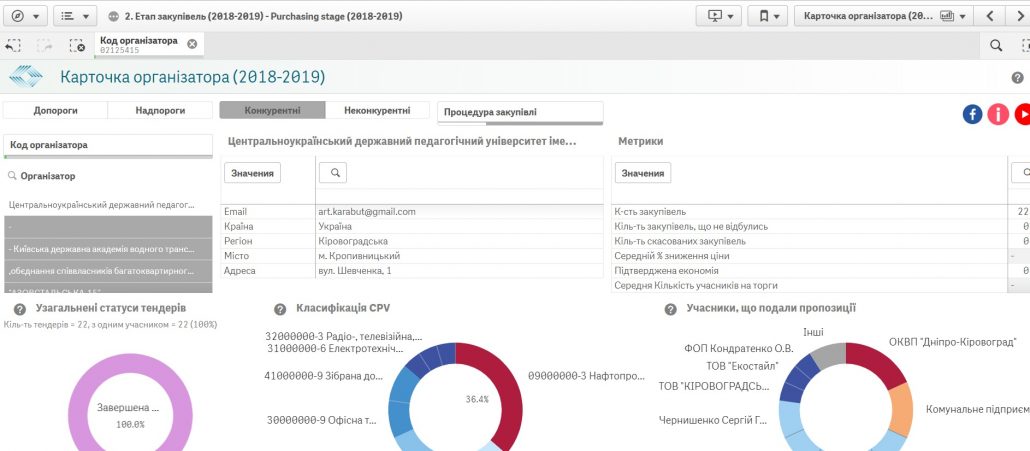The image size is (1030, 451).
Task: Click Значения button in Метрики table
Action: [642, 173]
